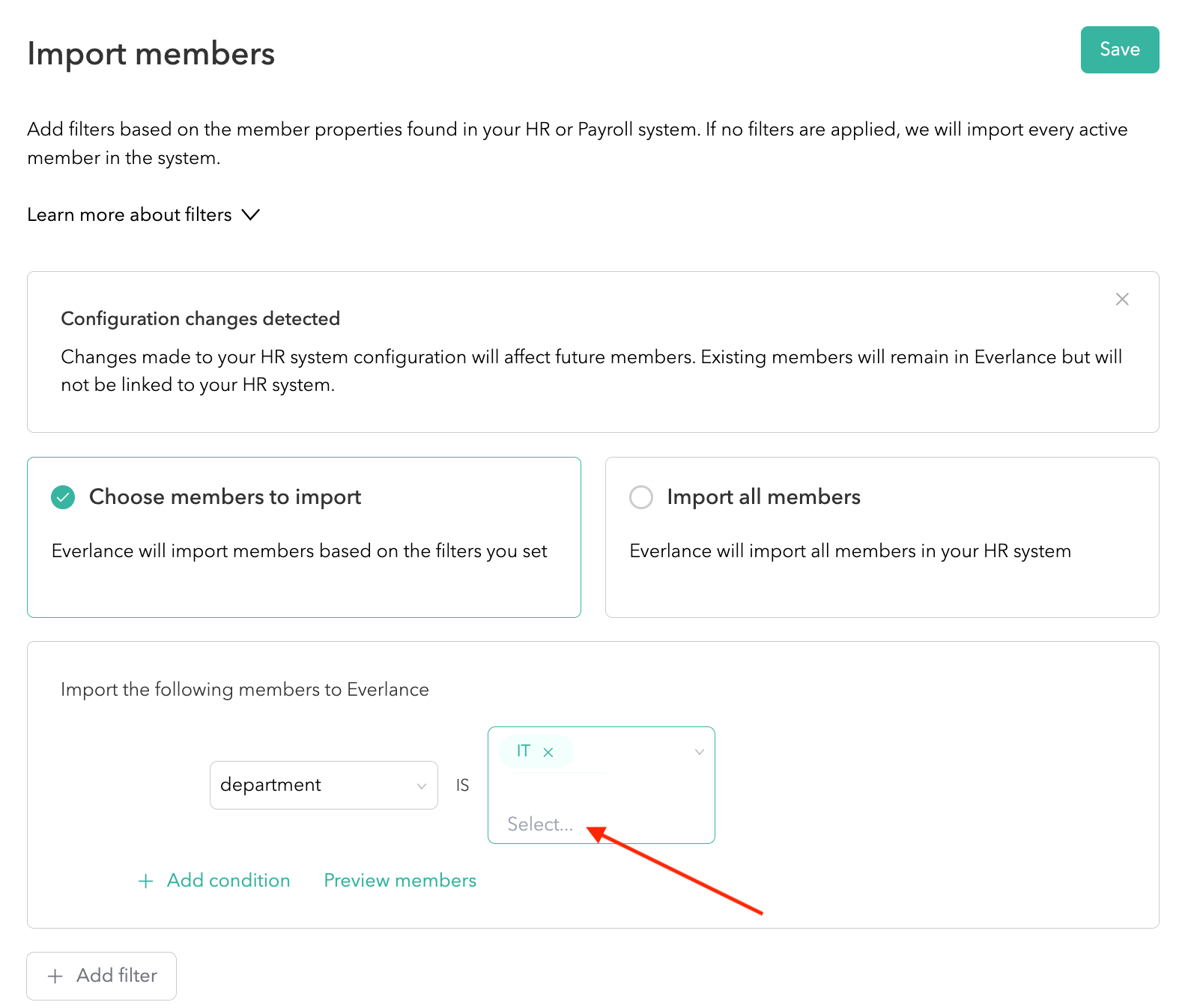Dismiss the Configuration changes detected notice

click(x=1121, y=300)
